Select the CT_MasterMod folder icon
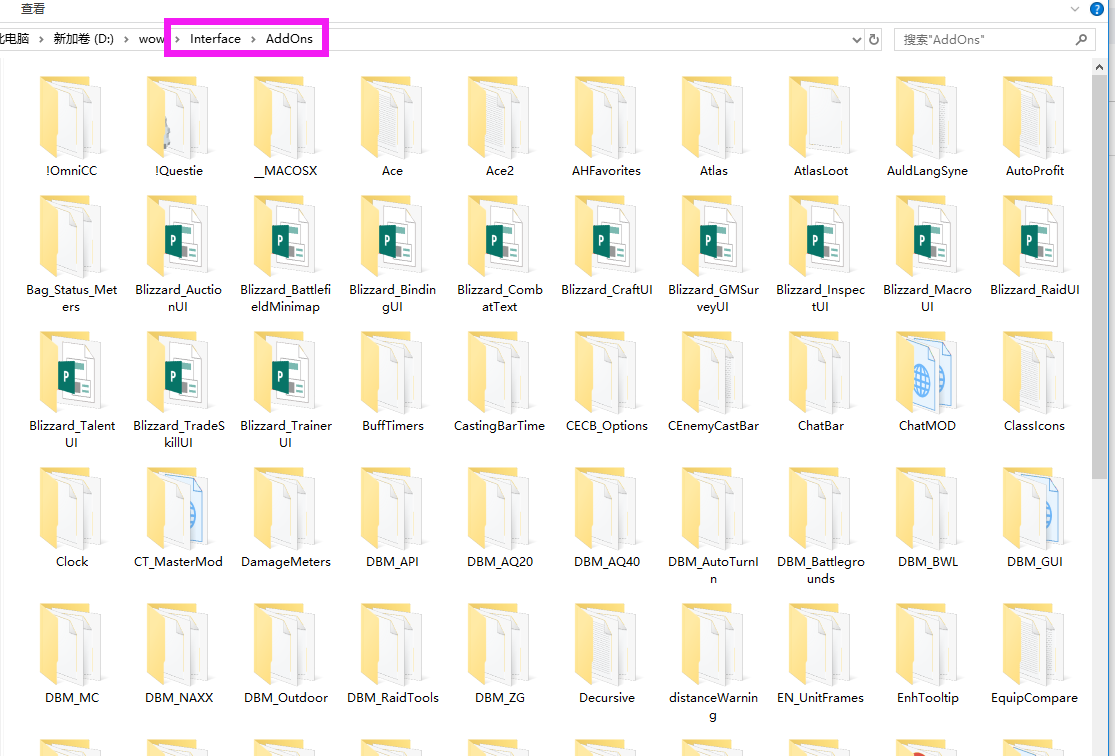 [178, 509]
